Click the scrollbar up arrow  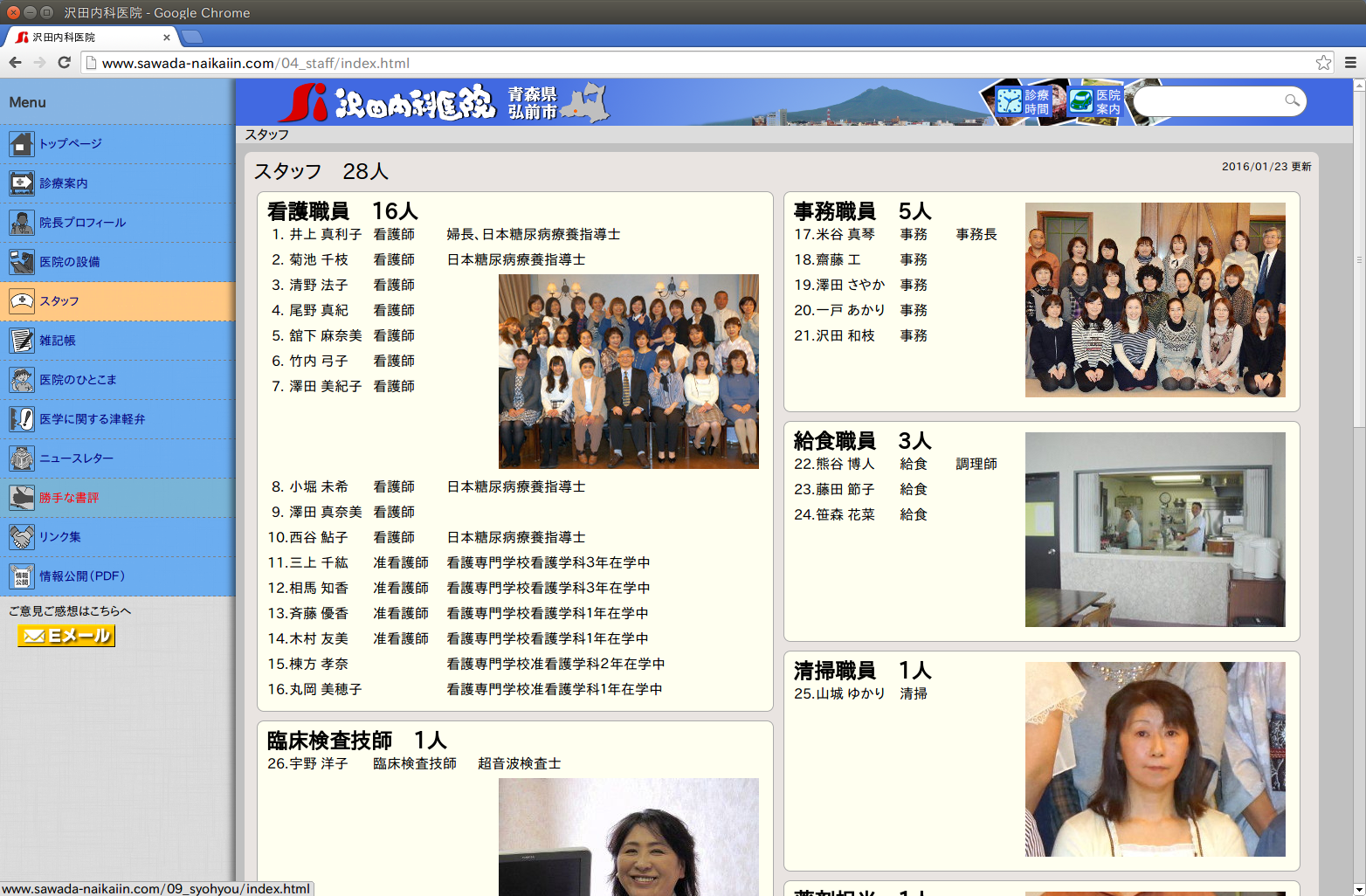coord(1359,85)
